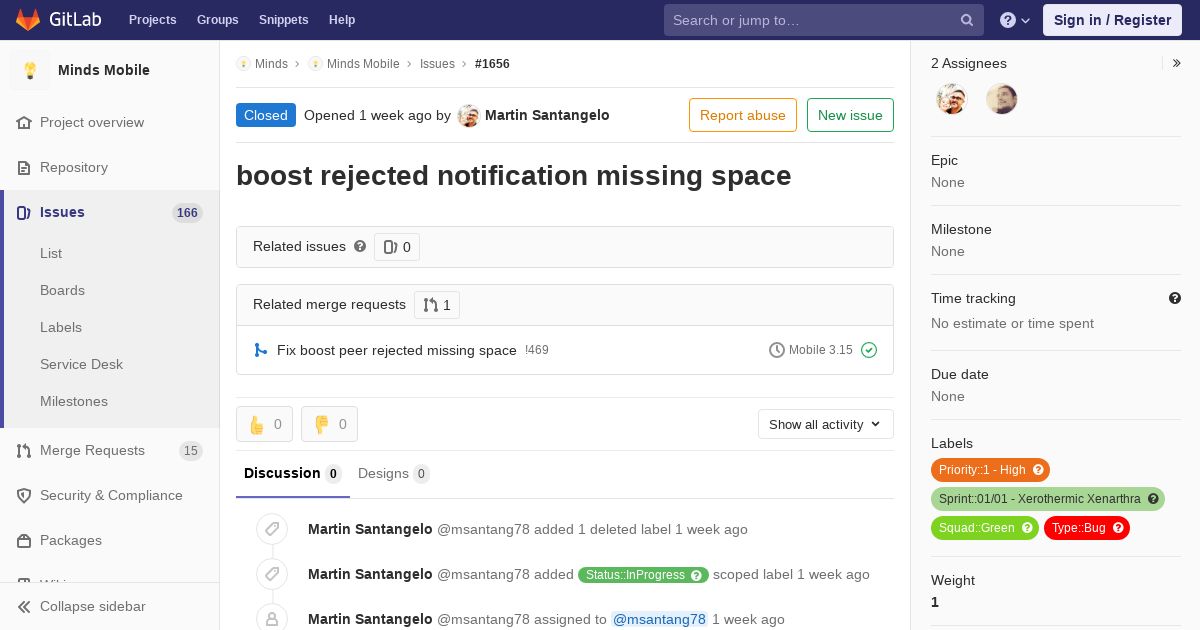Click Report abuse button

tap(743, 115)
